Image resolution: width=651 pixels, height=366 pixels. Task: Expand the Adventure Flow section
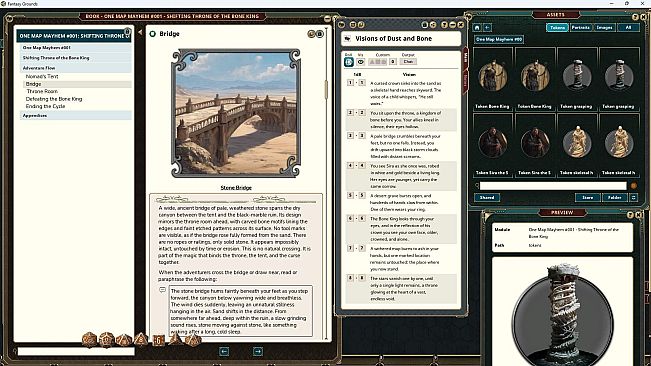point(76,68)
